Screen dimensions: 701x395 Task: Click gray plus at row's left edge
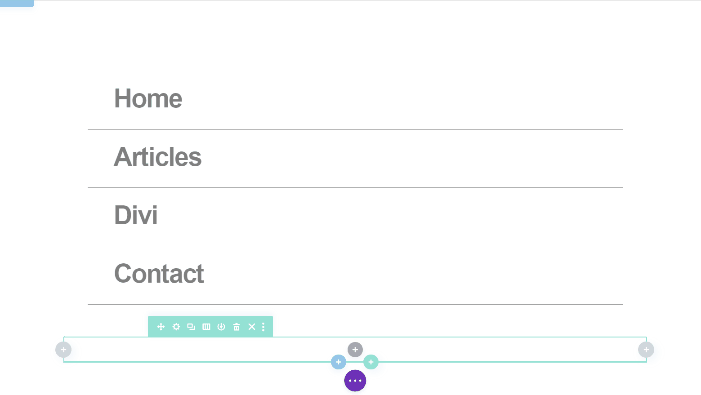(63, 349)
